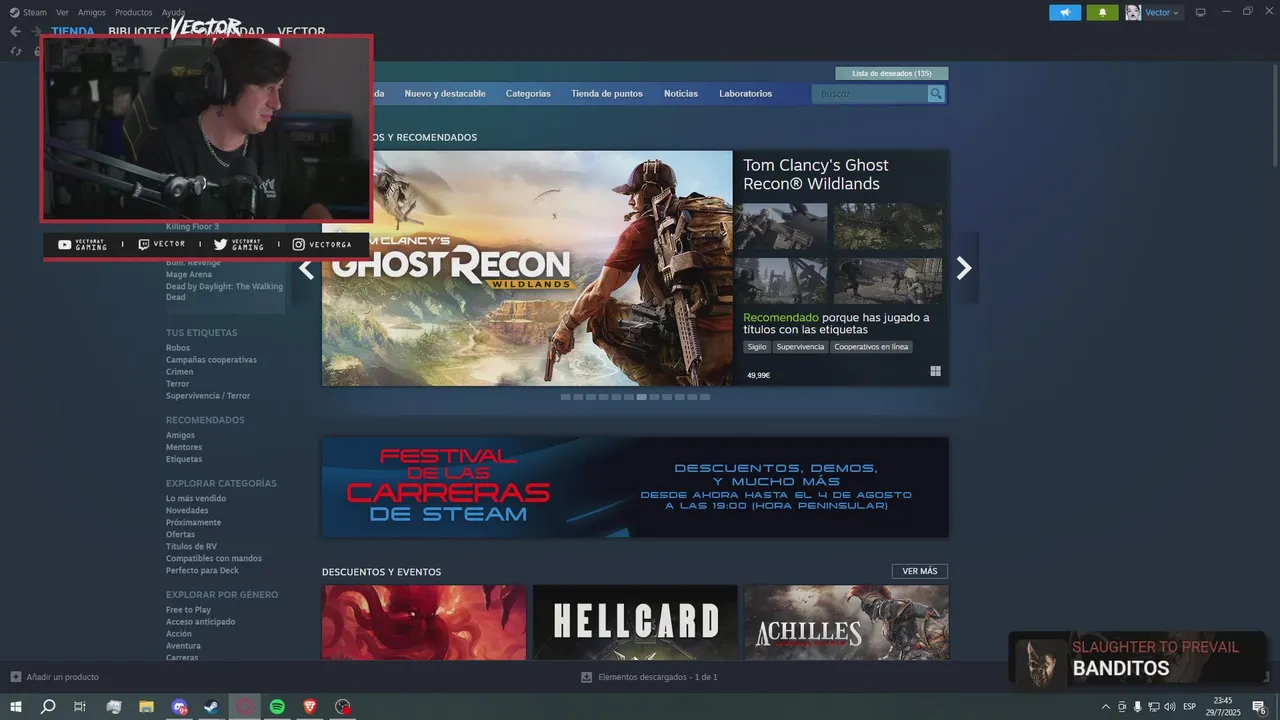Open Mentores under Recomendados

(x=184, y=447)
